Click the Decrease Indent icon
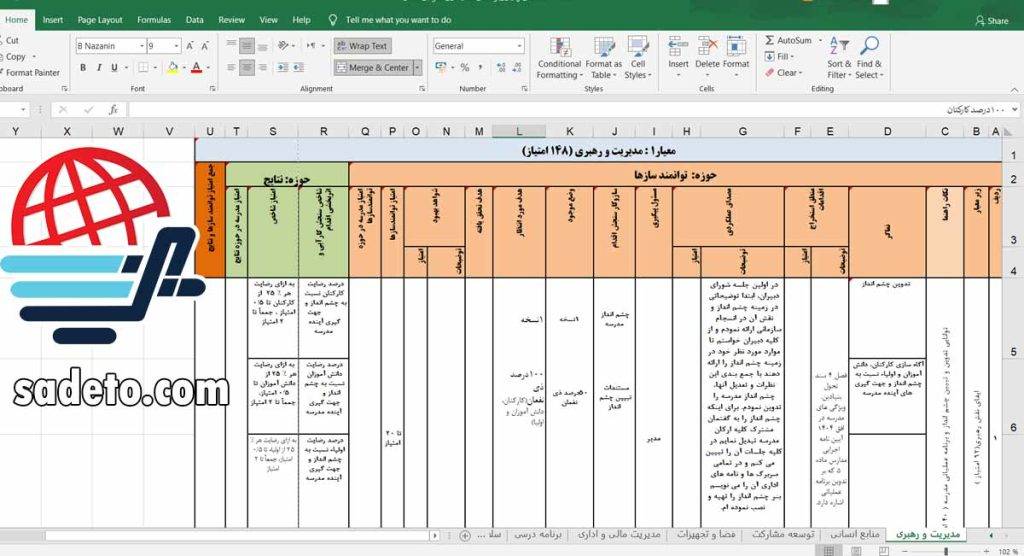The width and height of the screenshot is (1024, 556). (283, 67)
